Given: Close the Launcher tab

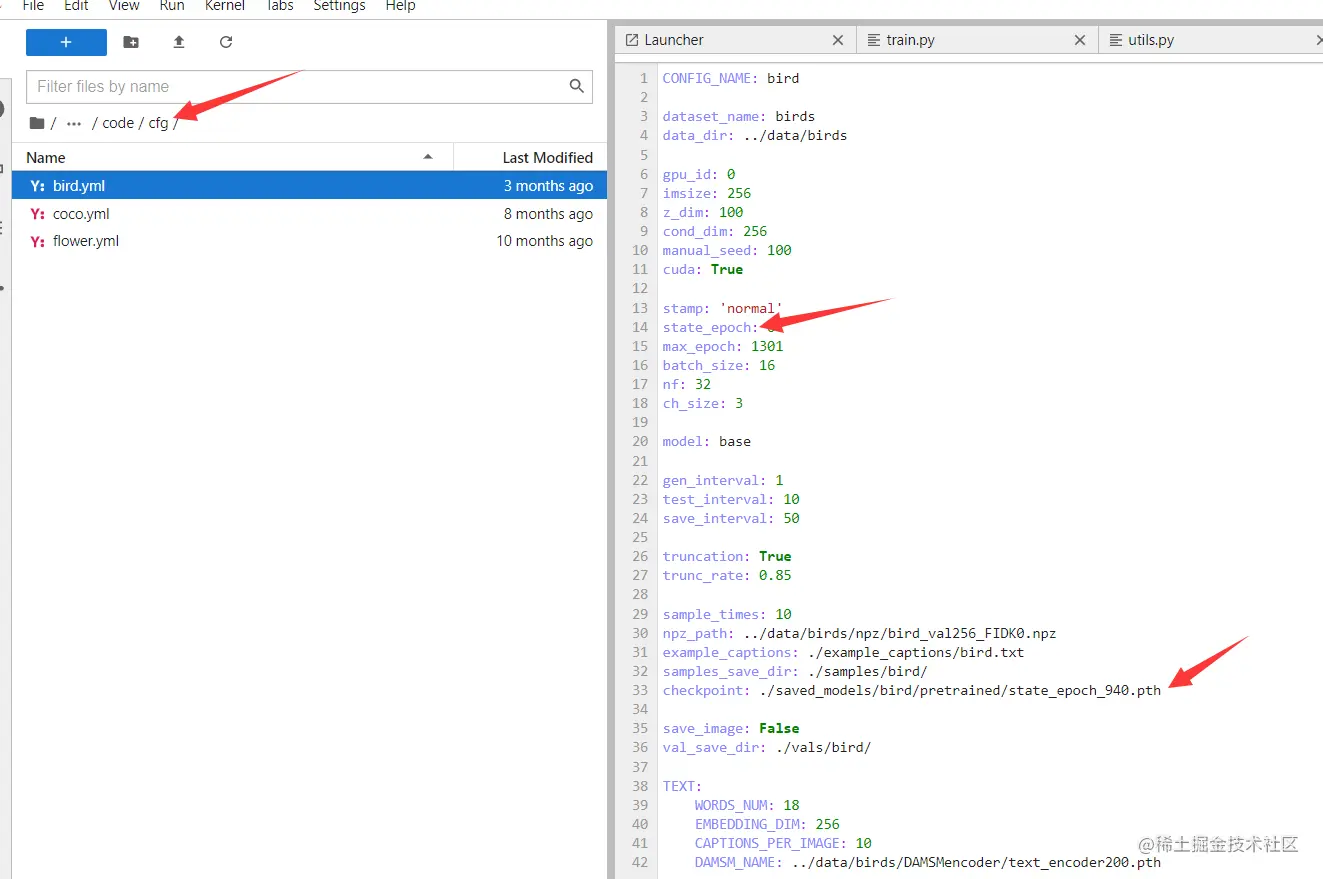Looking at the screenshot, I should (838, 40).
